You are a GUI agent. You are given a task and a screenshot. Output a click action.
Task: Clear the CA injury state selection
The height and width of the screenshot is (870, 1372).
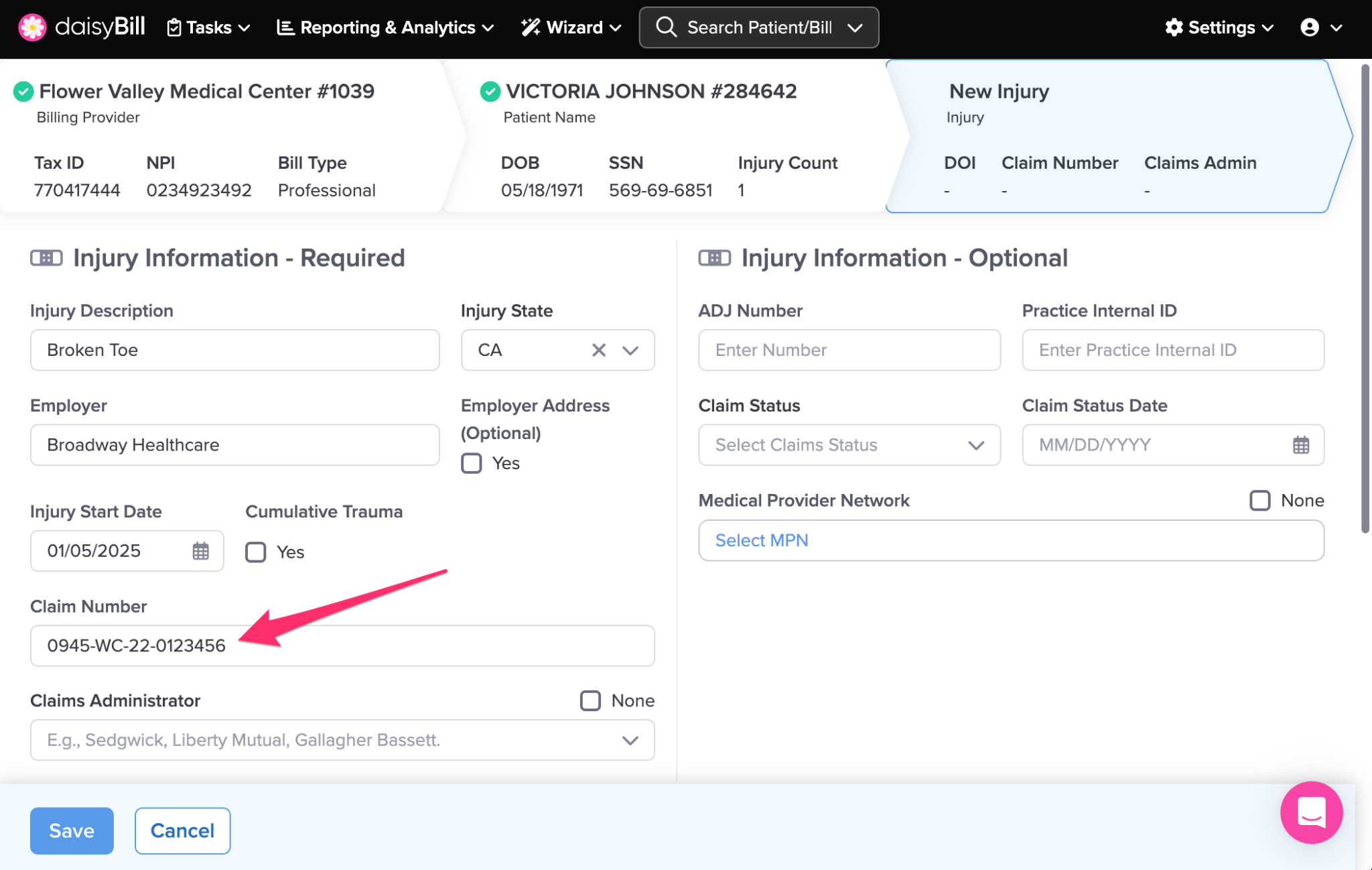(x=598, y=350)
